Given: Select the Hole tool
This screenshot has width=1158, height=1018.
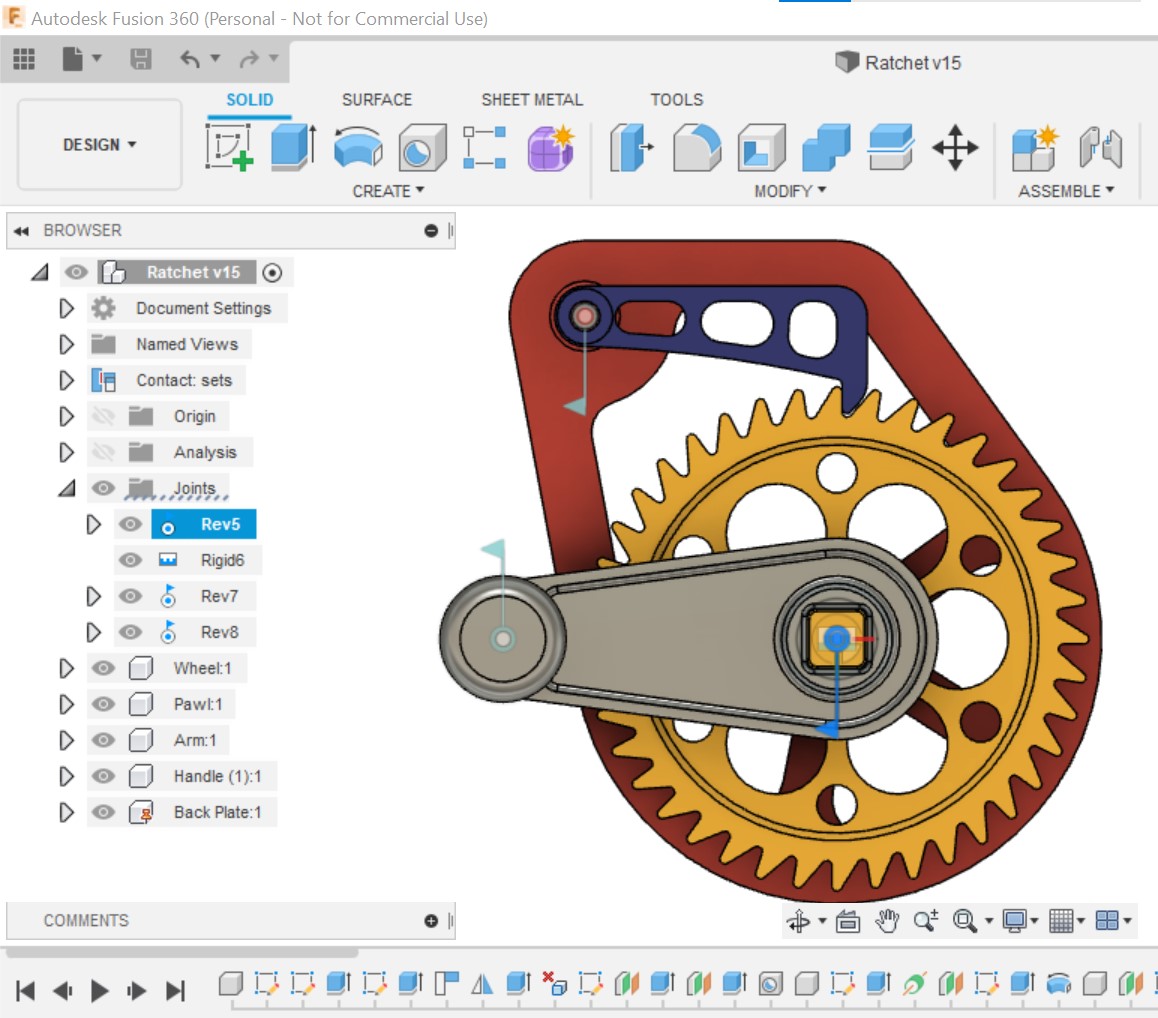Looking at the screenshot, I should (x=422, y=148).
